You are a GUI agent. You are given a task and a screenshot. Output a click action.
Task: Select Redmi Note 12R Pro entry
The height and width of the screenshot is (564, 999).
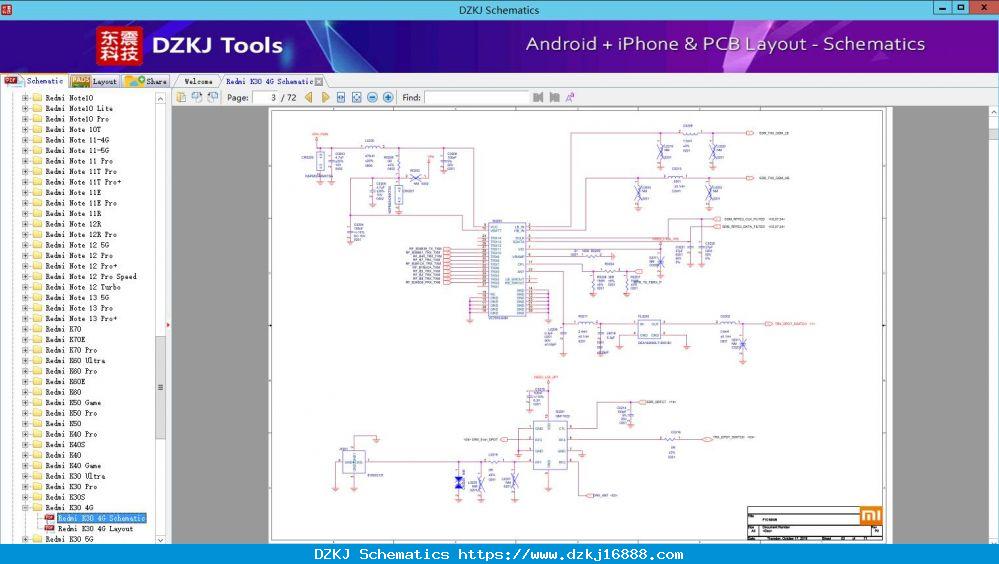(81, 235)
